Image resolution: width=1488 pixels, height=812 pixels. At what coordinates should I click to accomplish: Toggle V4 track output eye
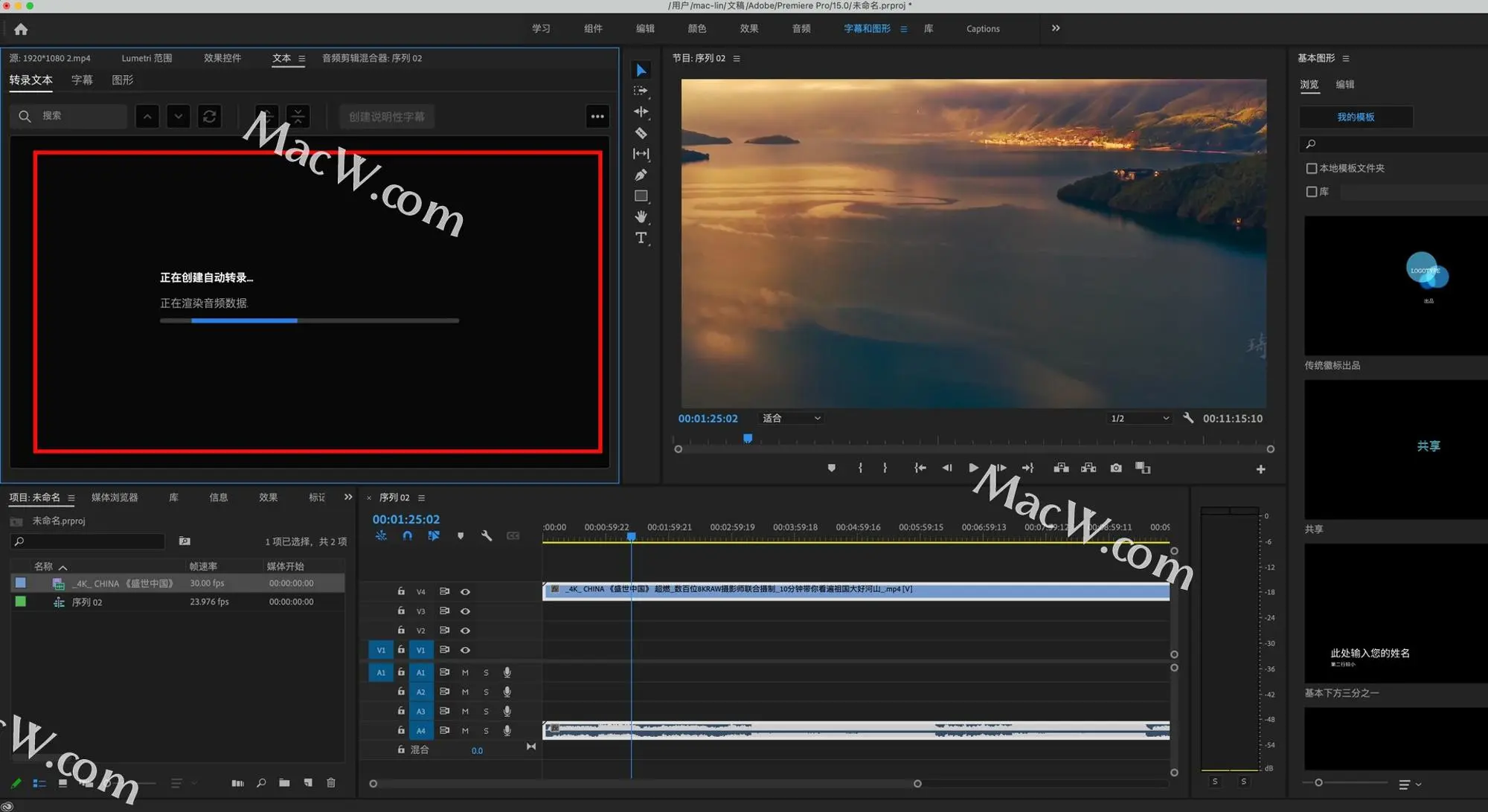(x=465, y=592)
